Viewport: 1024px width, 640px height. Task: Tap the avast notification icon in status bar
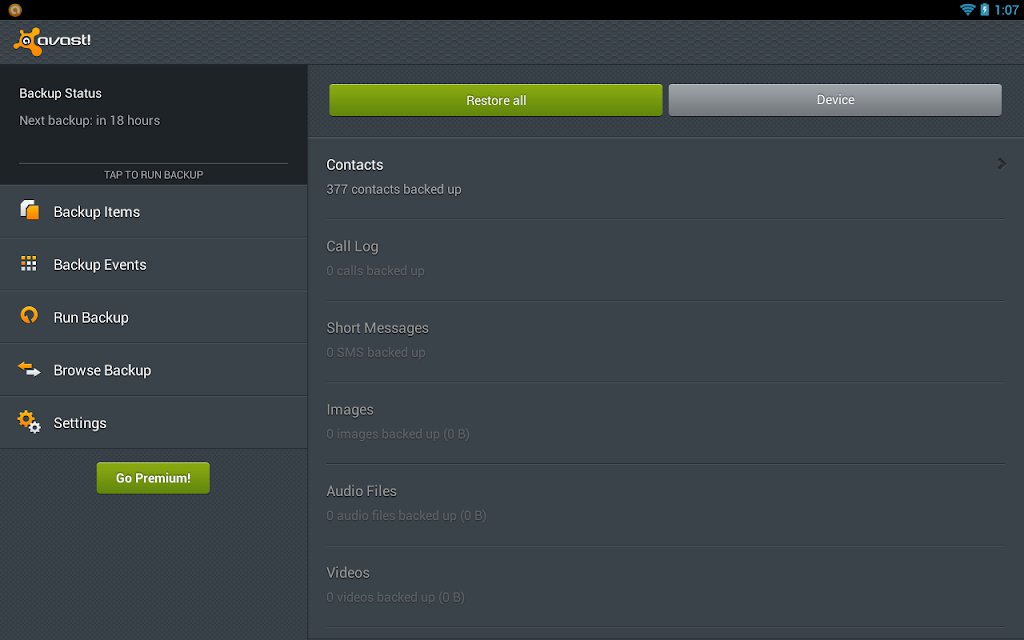pos(15,10)
